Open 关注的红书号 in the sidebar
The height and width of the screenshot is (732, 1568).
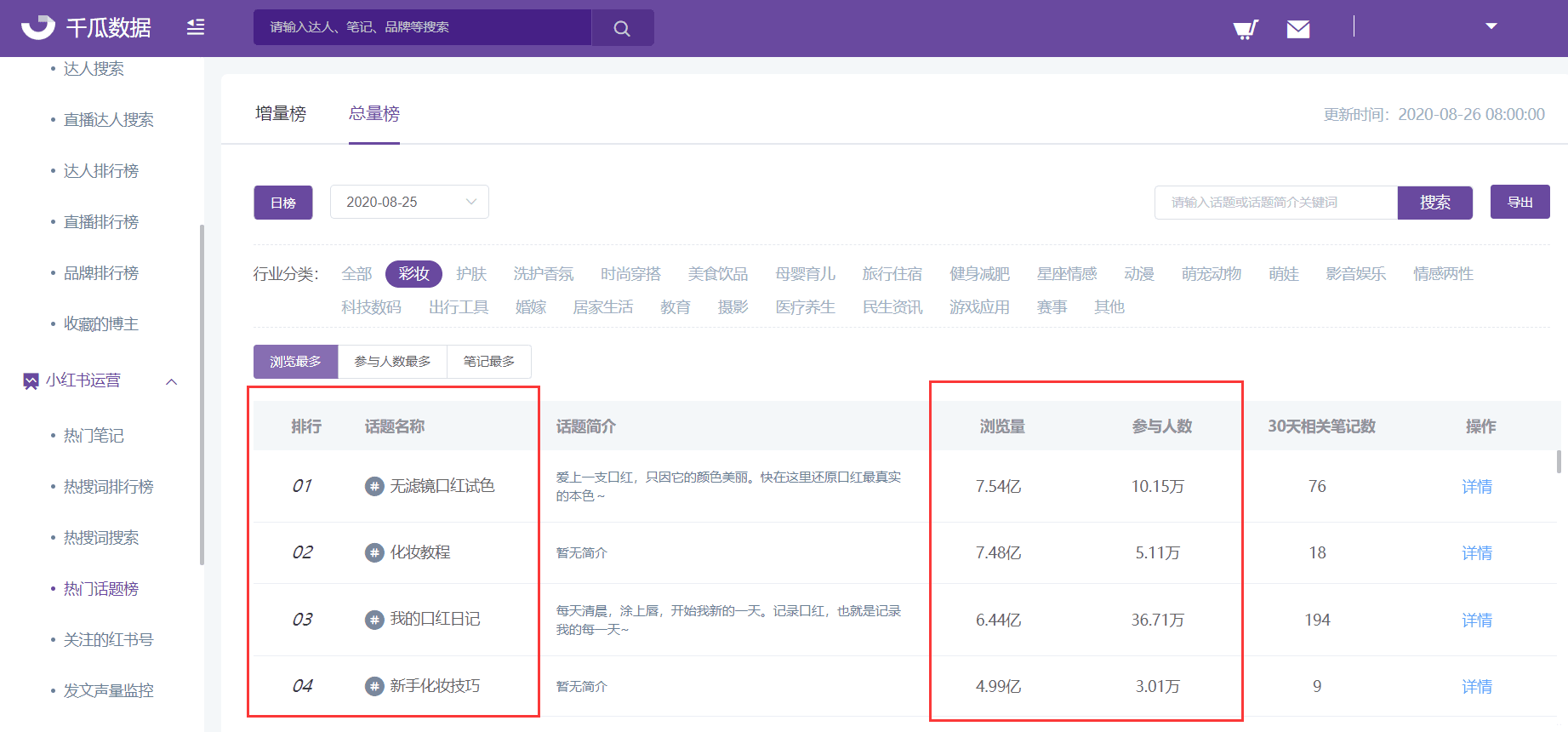point(109,640)
